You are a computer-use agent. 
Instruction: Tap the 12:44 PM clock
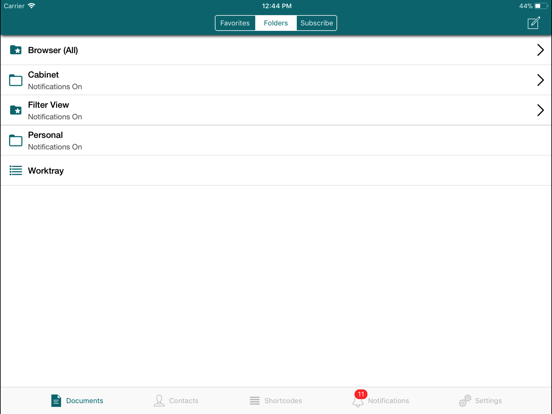pos(277,6)
